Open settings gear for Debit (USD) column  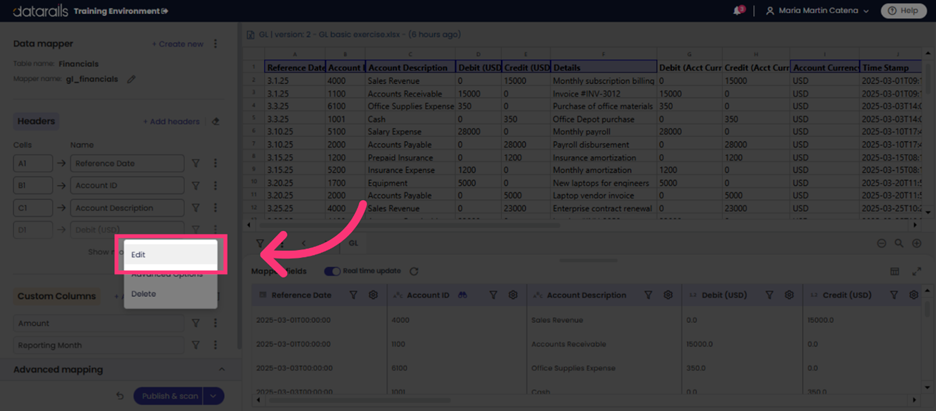click(x=789, y=295)
